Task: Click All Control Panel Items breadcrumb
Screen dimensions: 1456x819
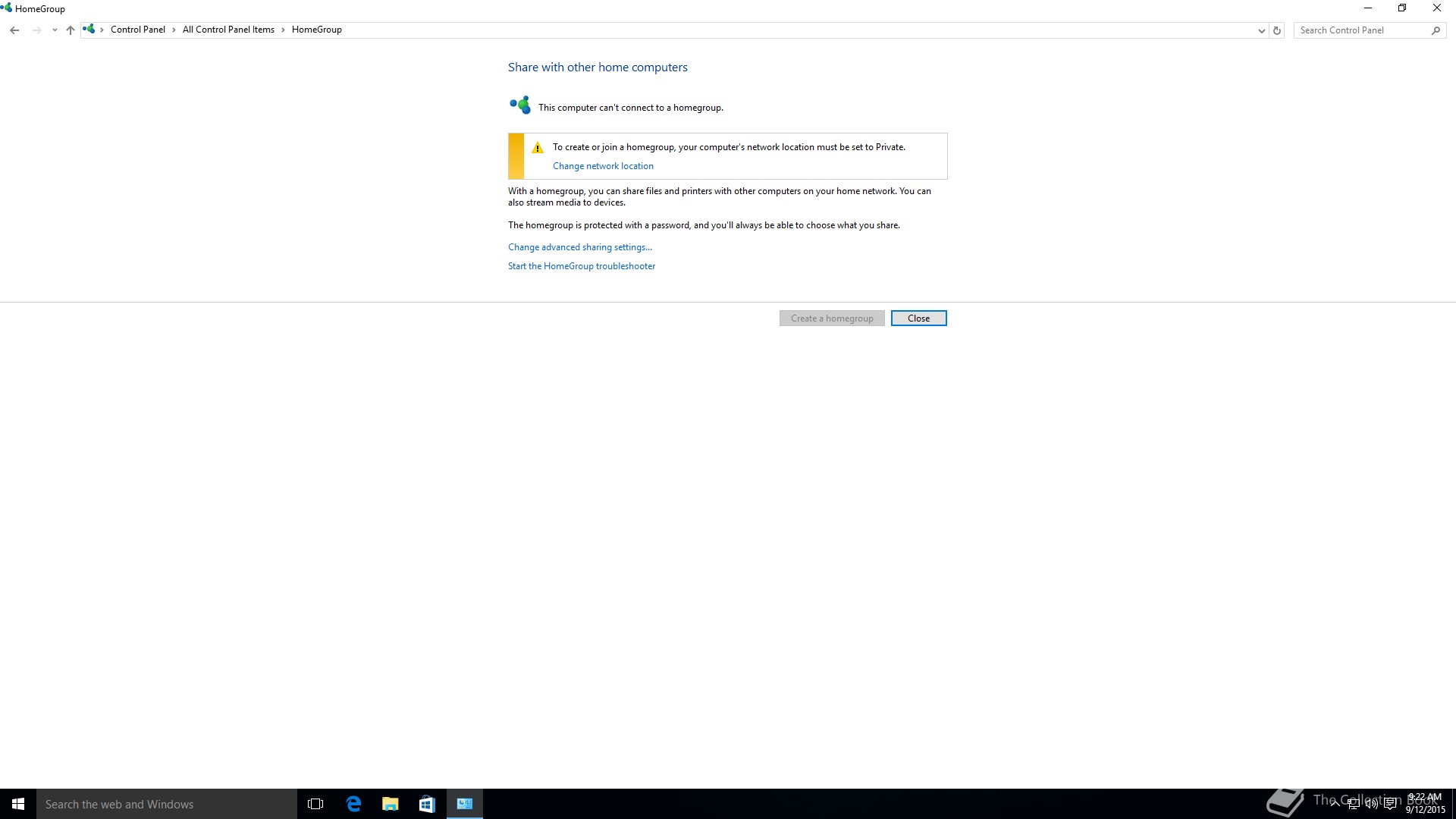Action: (x=228, y=30)
